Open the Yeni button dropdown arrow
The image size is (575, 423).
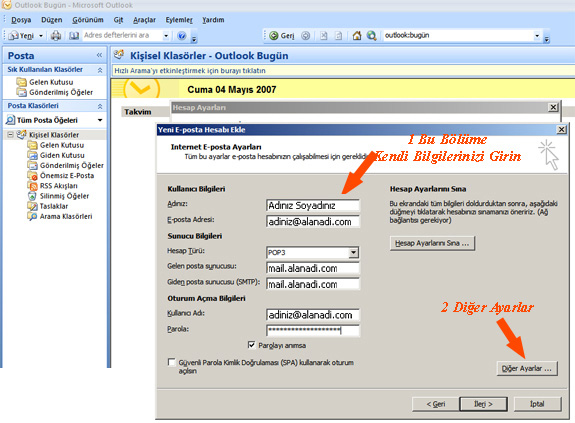[x=41, y=36]
